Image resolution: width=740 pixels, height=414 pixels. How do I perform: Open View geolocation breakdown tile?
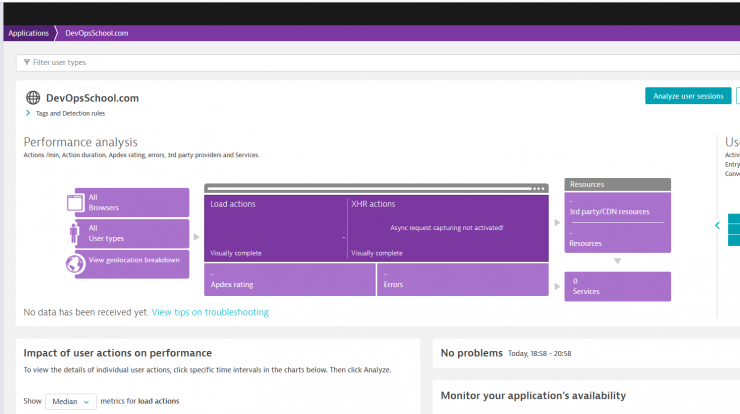[132, 264]
